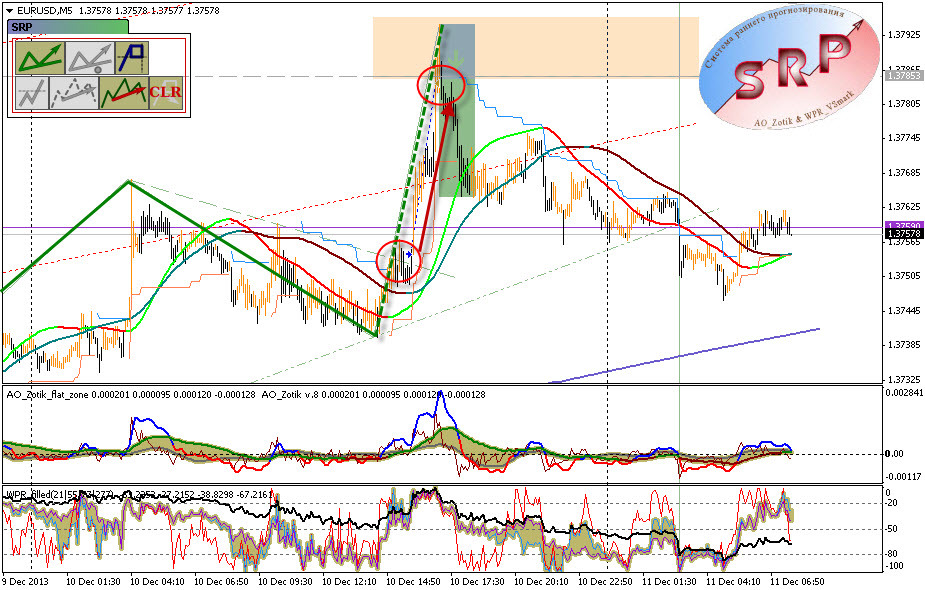
Task: Click the 9 Dec 2013 date label
Action: point(27,582)
